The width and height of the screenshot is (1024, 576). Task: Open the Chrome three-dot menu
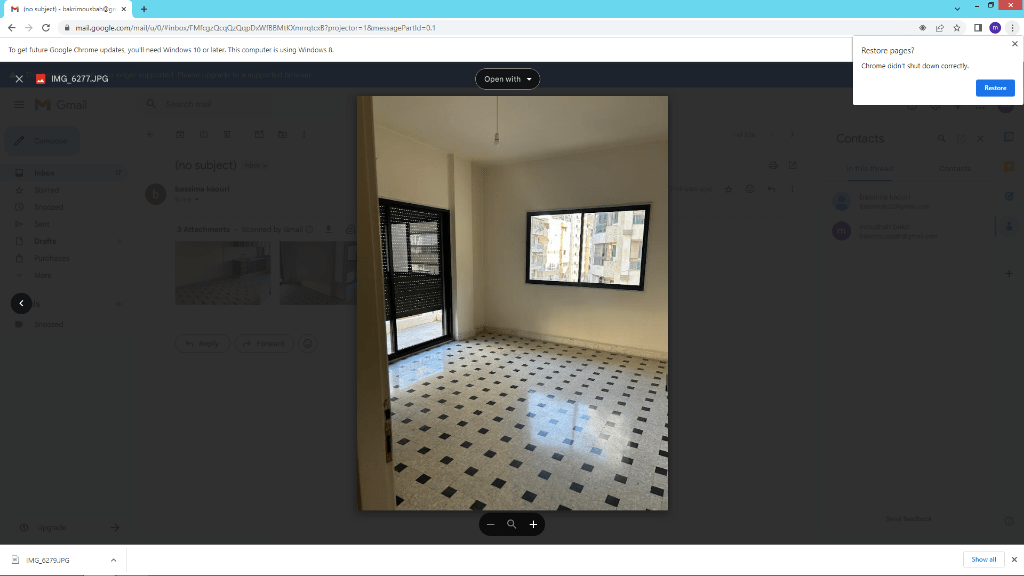point(1012,28)
